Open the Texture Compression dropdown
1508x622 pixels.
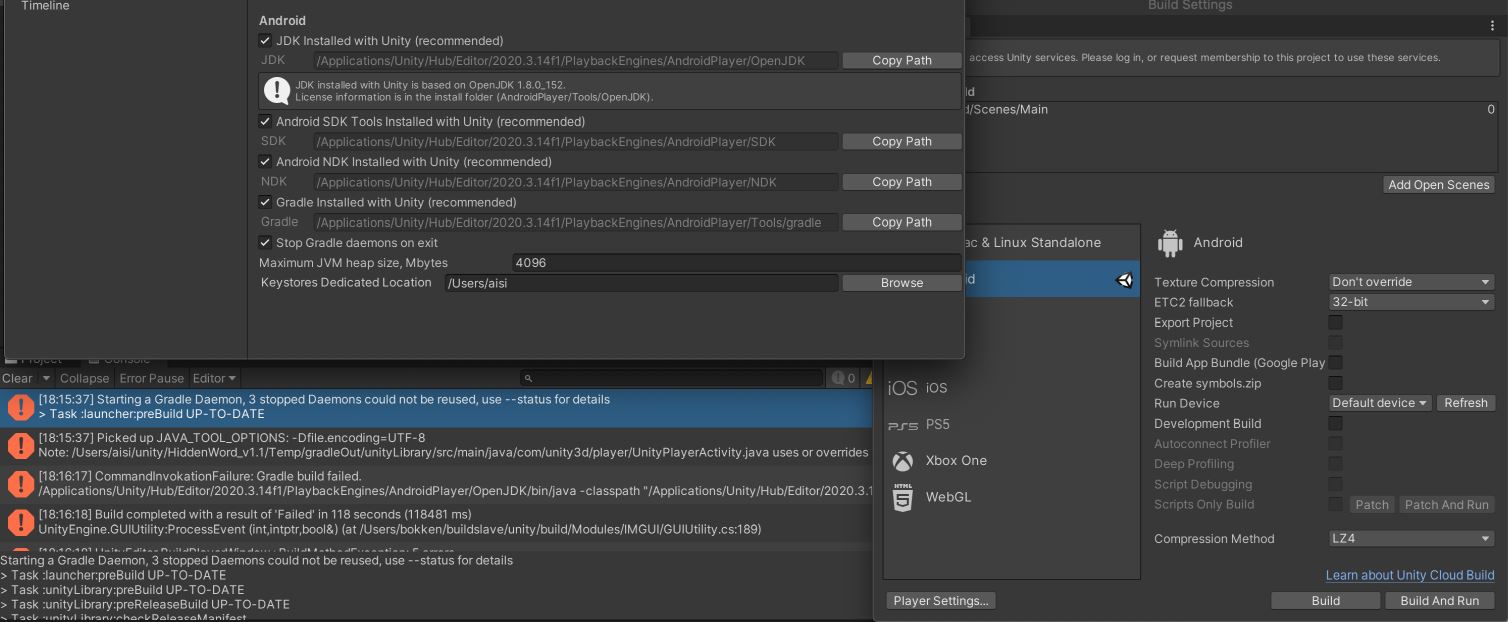(1411, 282)
